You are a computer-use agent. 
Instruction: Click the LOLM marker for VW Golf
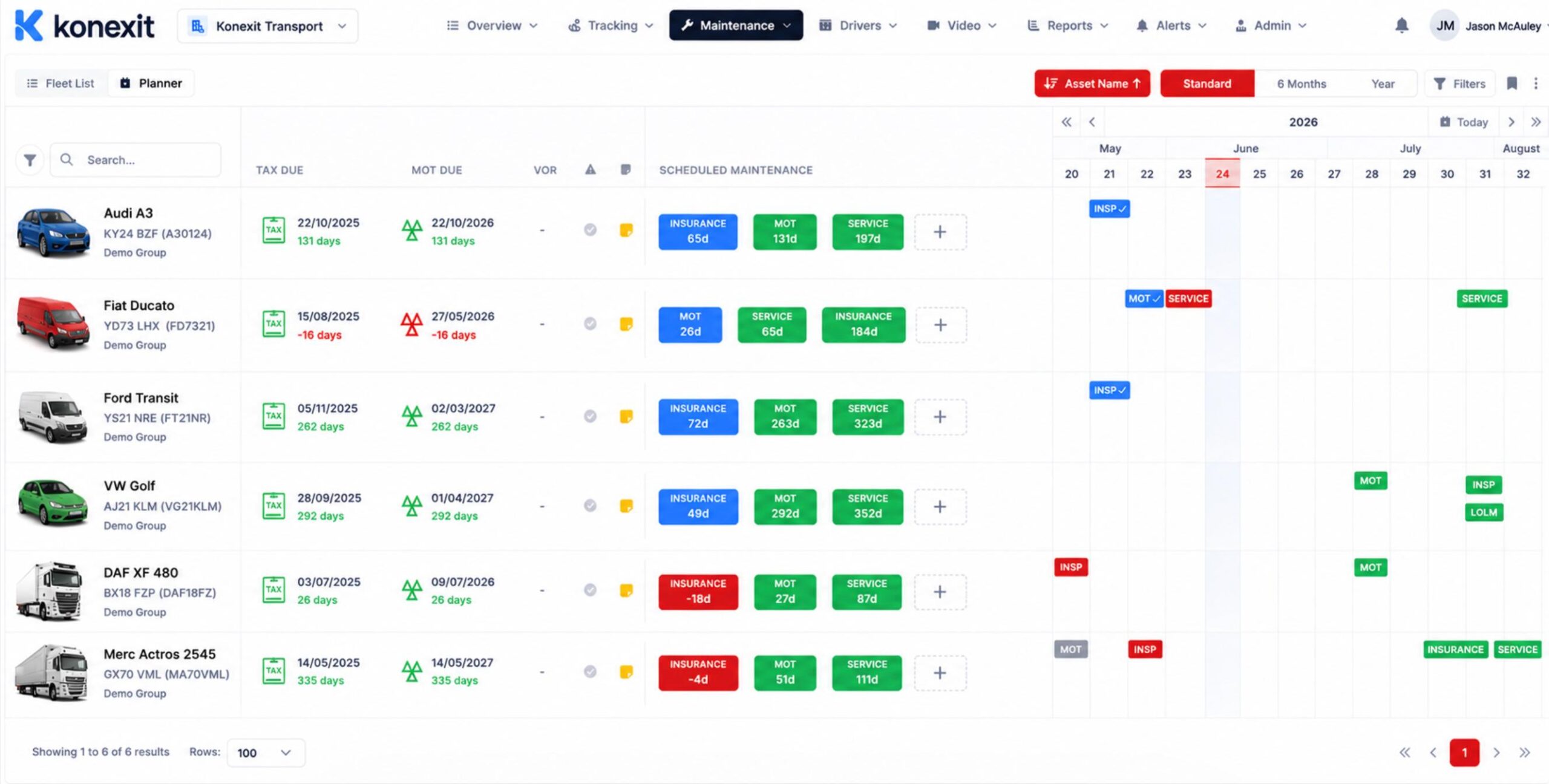[1484, 512]
